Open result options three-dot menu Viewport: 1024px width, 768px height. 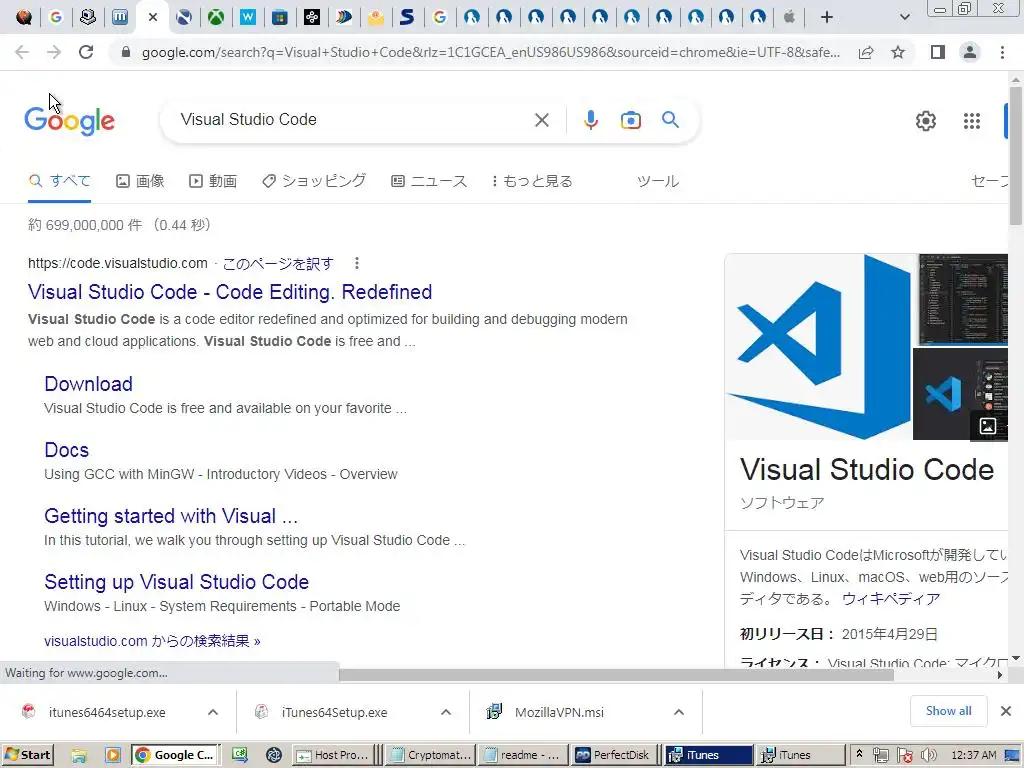357,263
